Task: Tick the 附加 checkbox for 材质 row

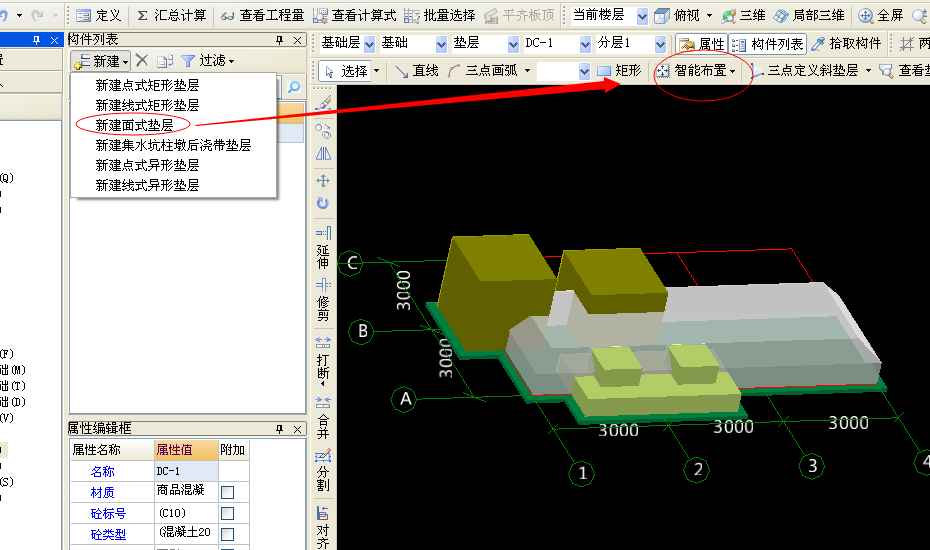Action: coord(227,492)
